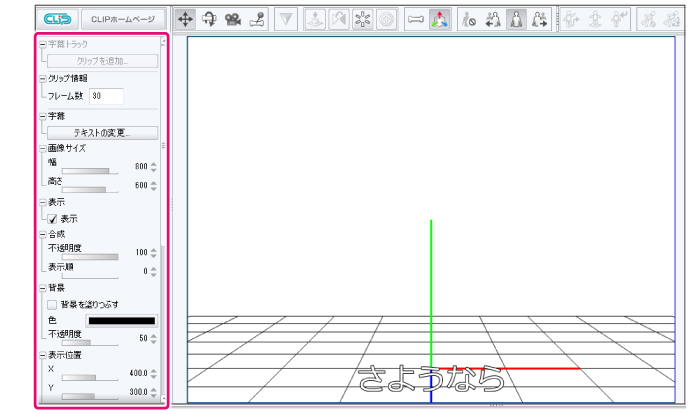Viewport: 696px width, 414px height.
Task: Adjust the 幅 width slider
Action: [90, 171]
